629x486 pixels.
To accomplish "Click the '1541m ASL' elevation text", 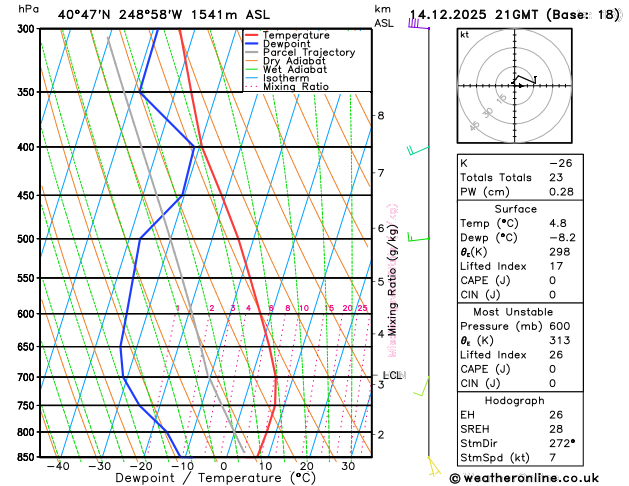I will [230, 15].
